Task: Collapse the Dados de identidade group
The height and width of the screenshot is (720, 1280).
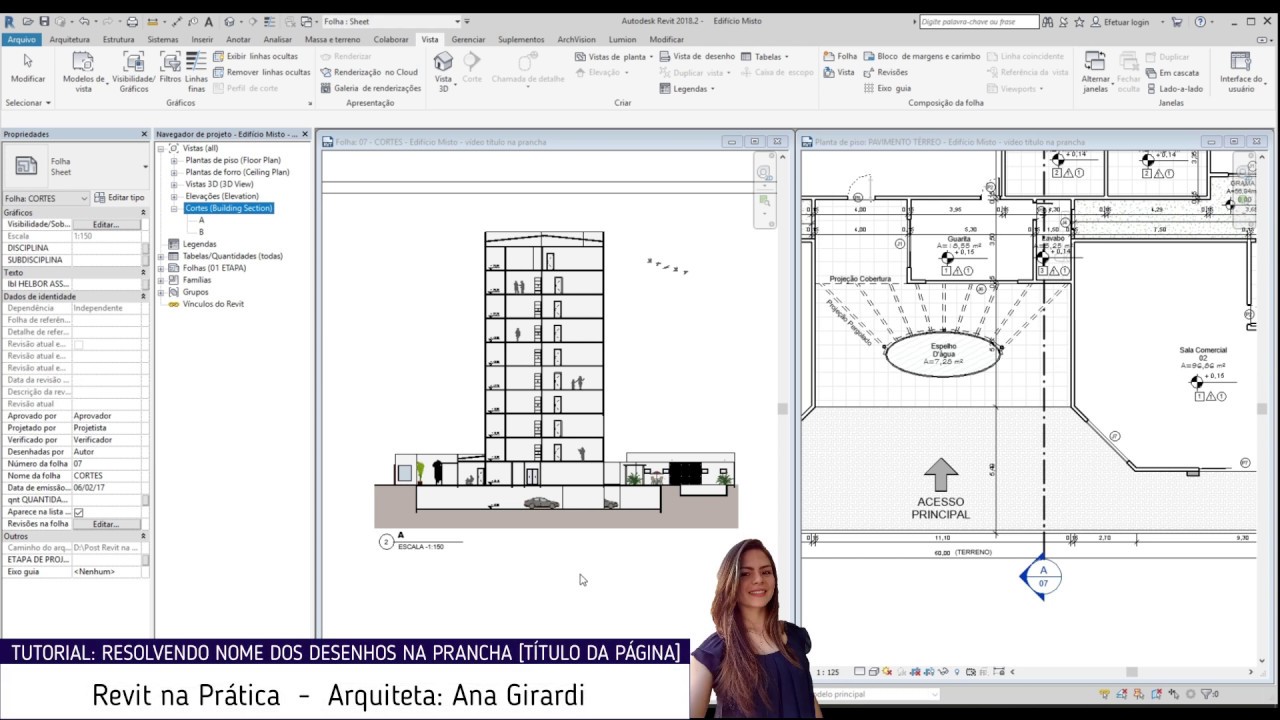Action: pos(143,296)
